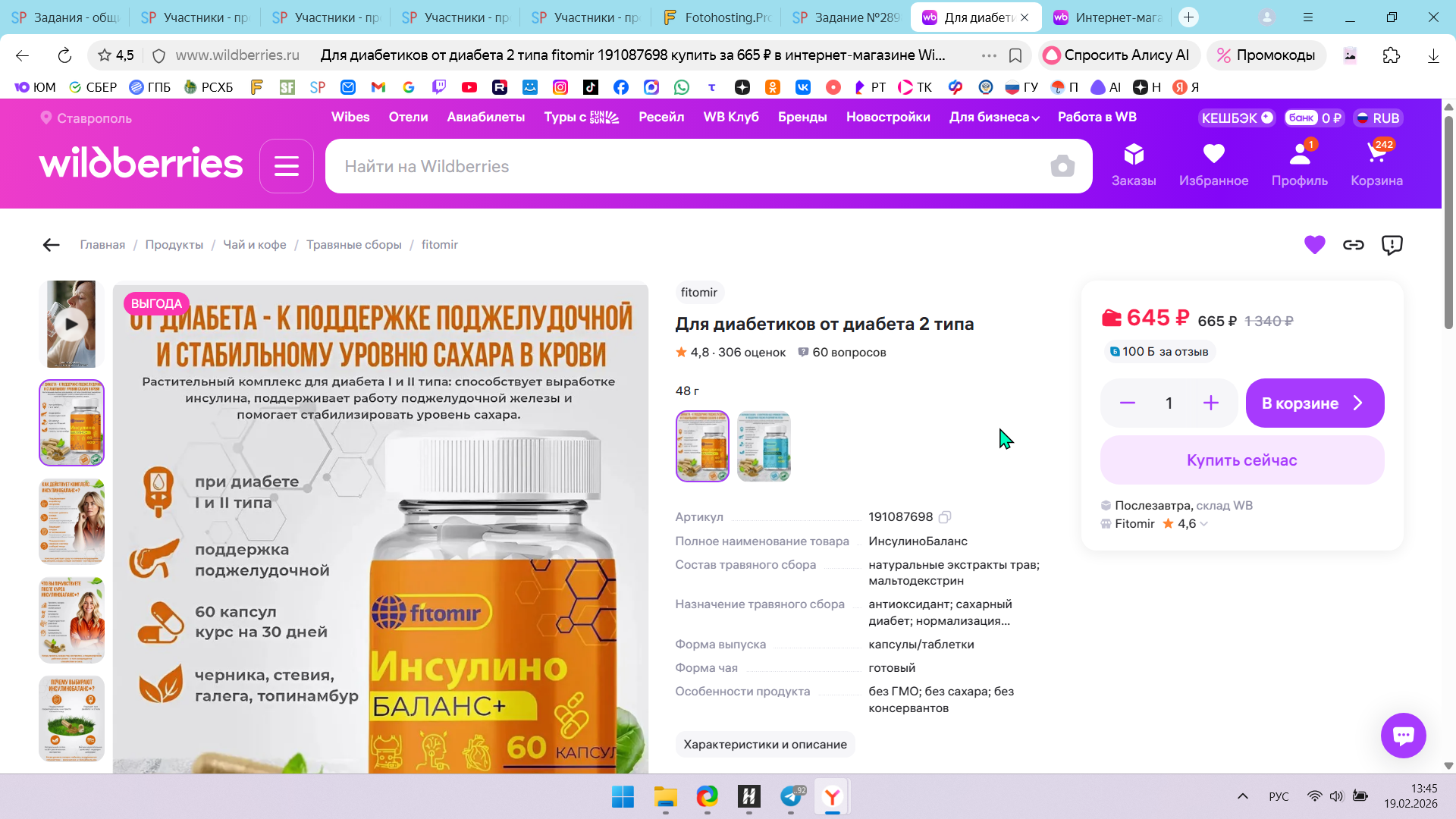Click the copy product link icon
This screenshot has height=819, width=1456.
tap(1354, 245)
